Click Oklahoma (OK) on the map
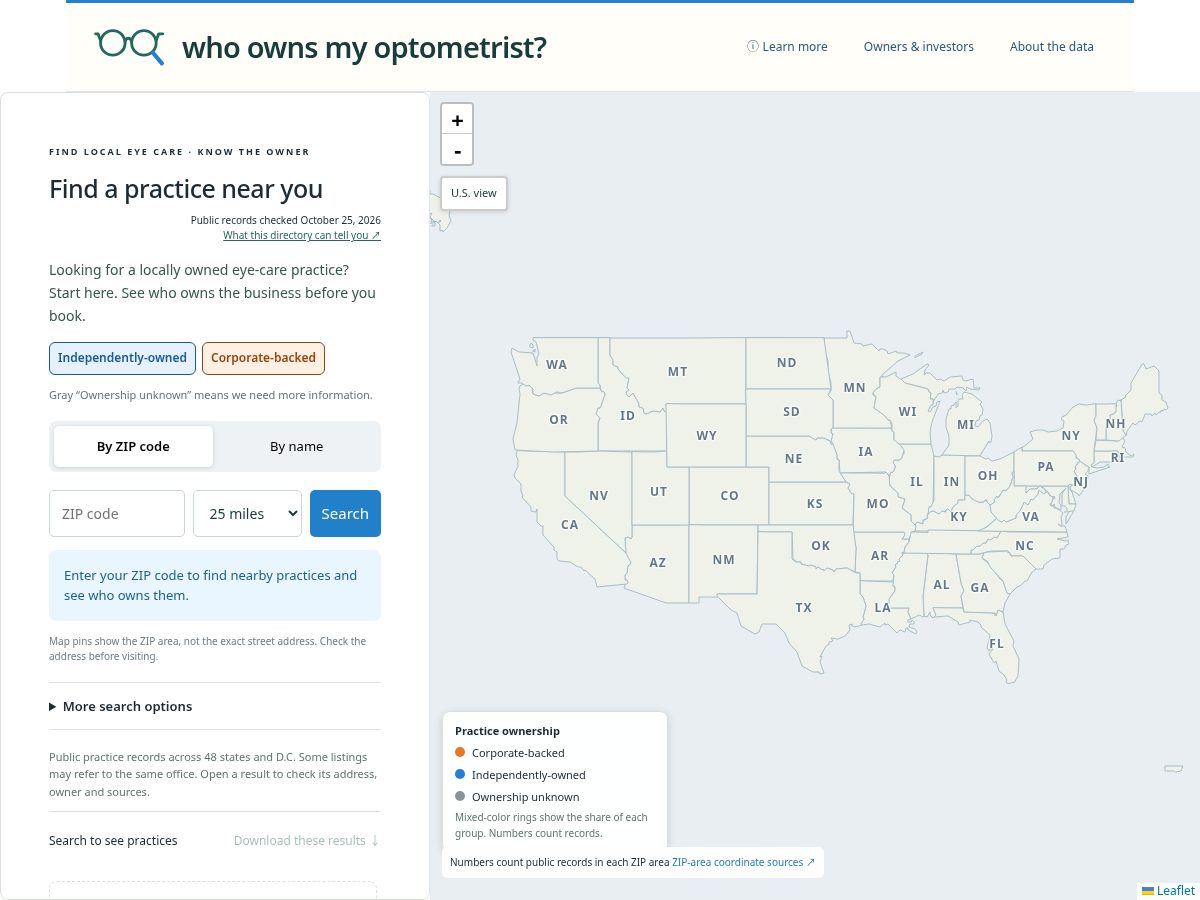This screenshot has height=900, width=1200. [821, 546]
